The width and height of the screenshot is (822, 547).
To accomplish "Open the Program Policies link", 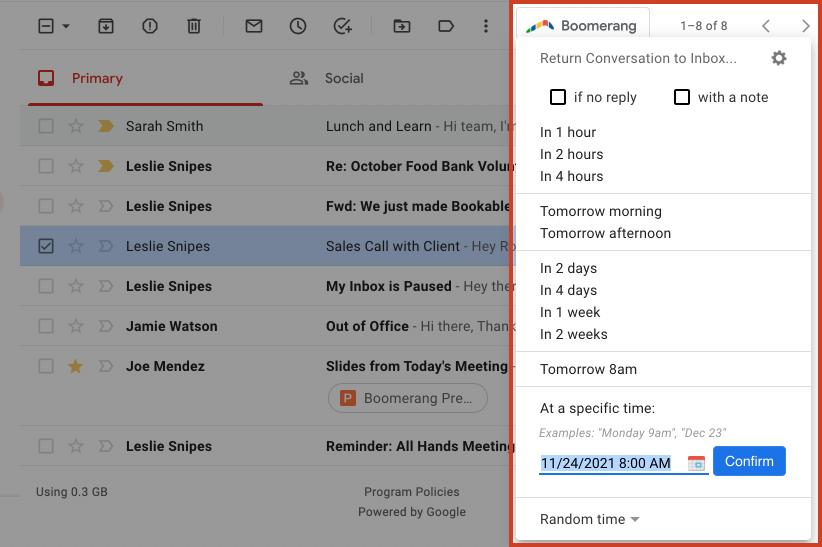I will coord(412,492).
